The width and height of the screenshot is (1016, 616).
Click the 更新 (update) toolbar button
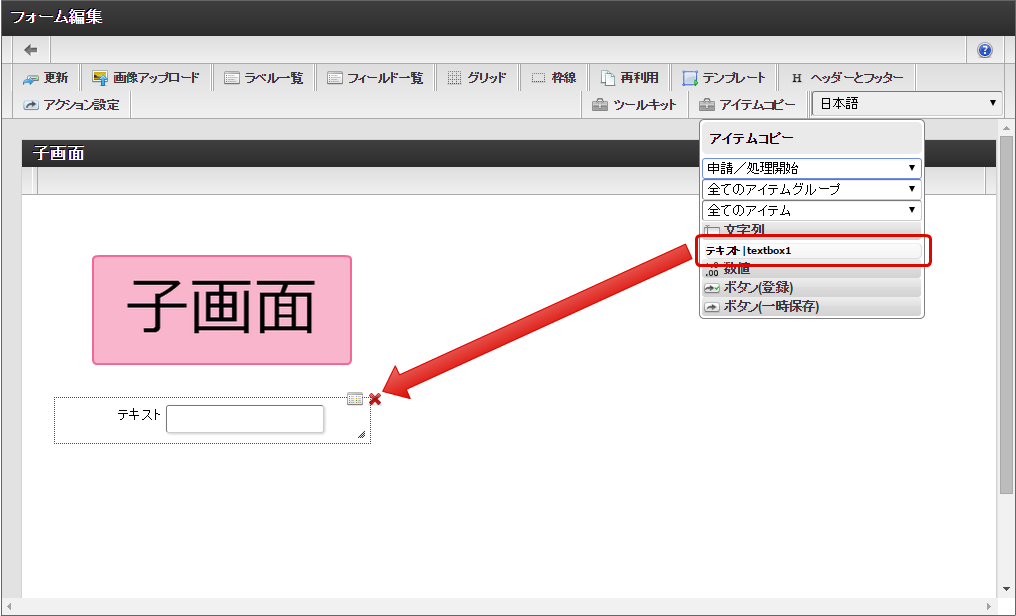click(46, 78)
